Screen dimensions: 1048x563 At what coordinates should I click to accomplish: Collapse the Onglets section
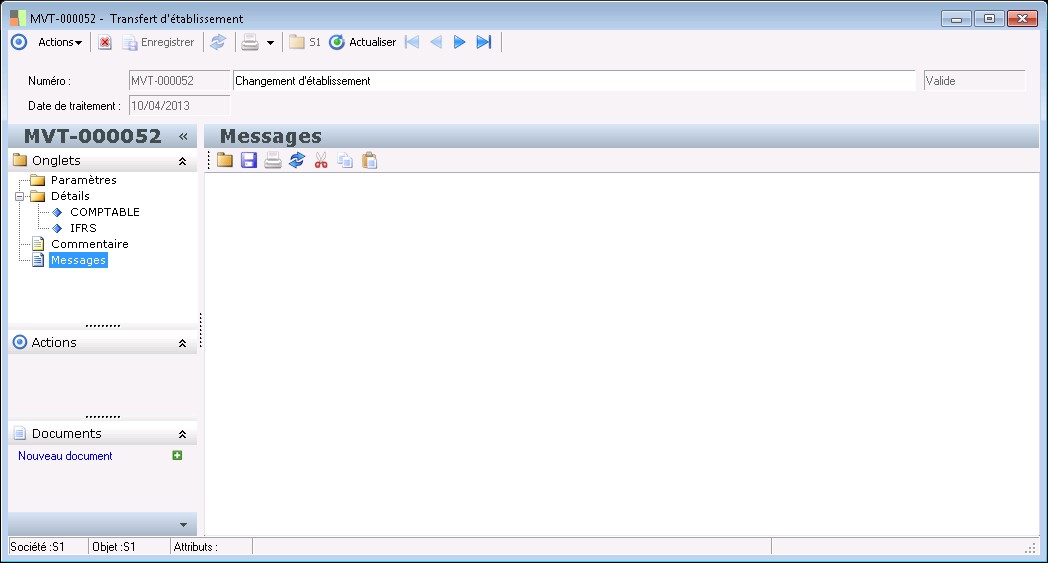point(182,161)
